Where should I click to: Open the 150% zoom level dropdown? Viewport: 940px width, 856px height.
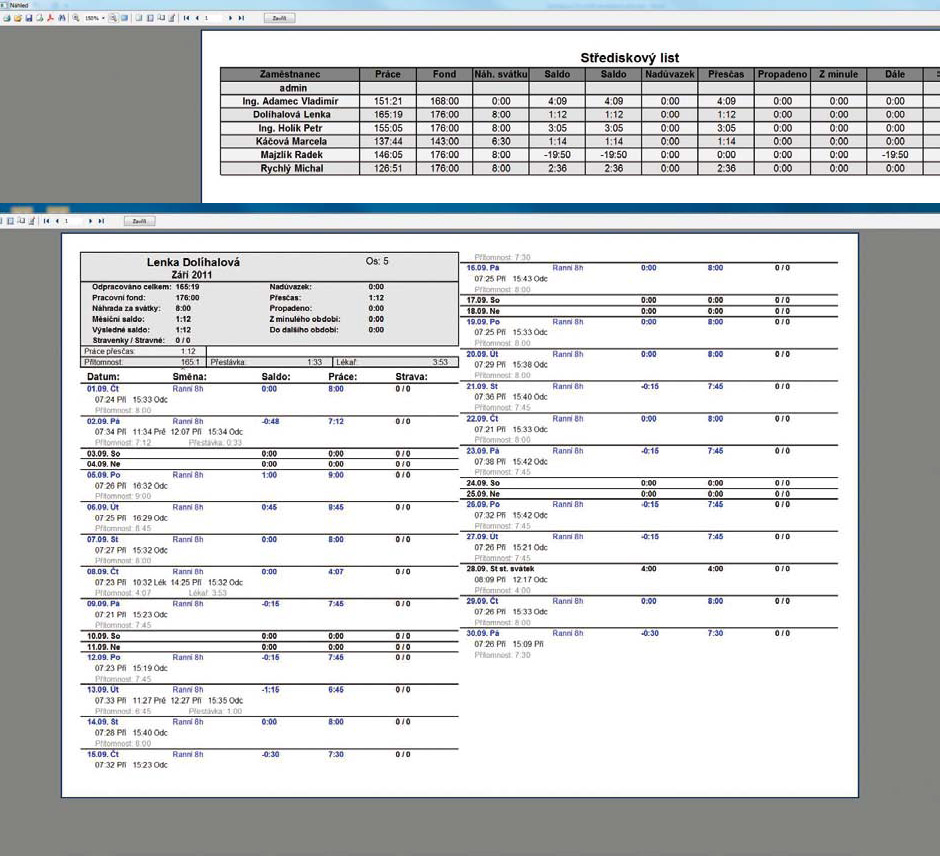[103, 18]
